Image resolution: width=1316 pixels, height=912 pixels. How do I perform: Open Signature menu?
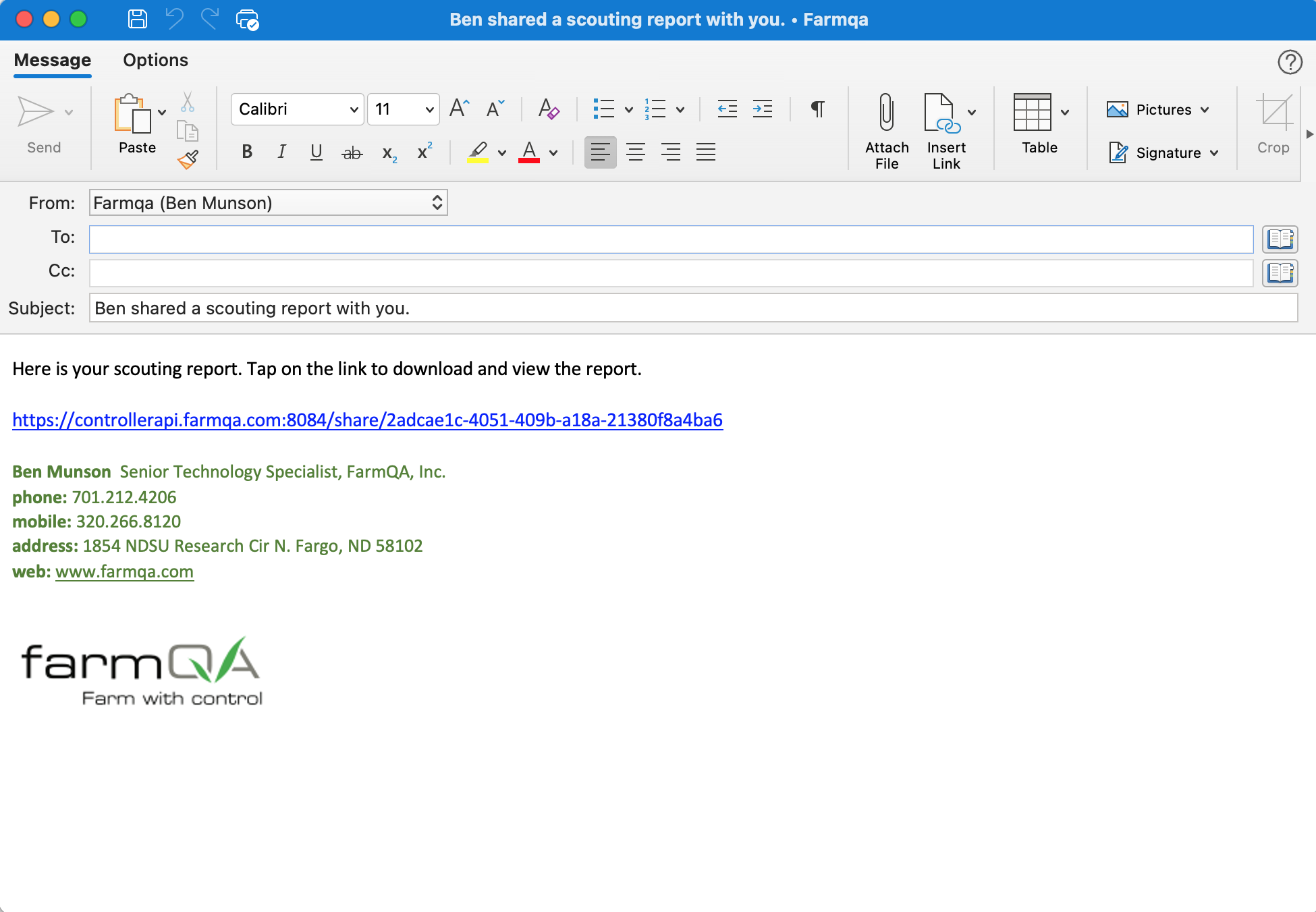(x=1164, y=152)
